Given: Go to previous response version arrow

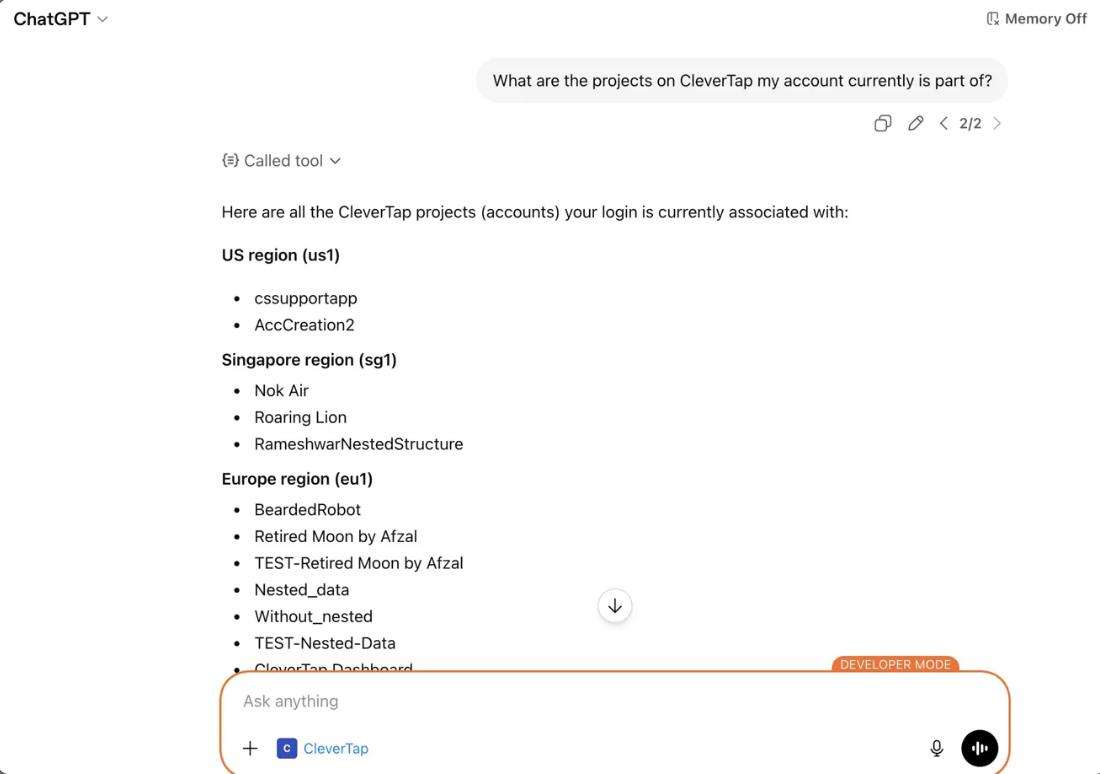Looking at the screenshot, I should [x=944, y=124].
